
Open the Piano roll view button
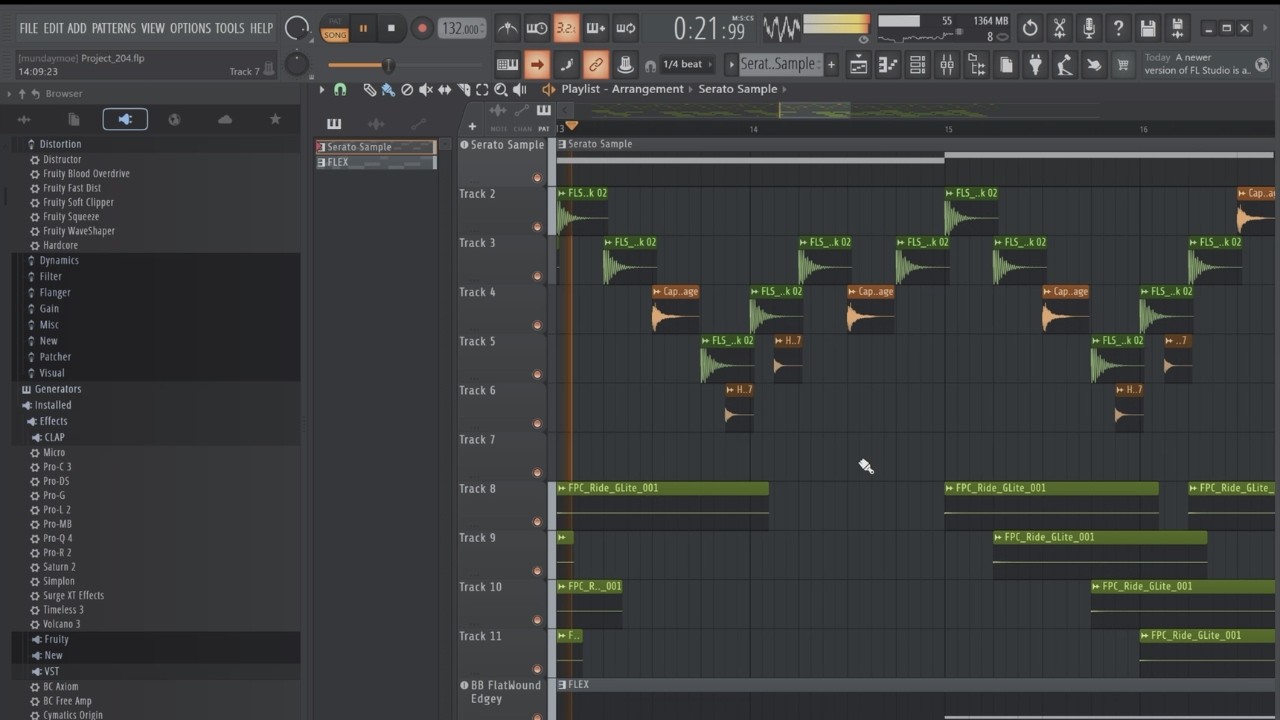click(x=888, y=65)
